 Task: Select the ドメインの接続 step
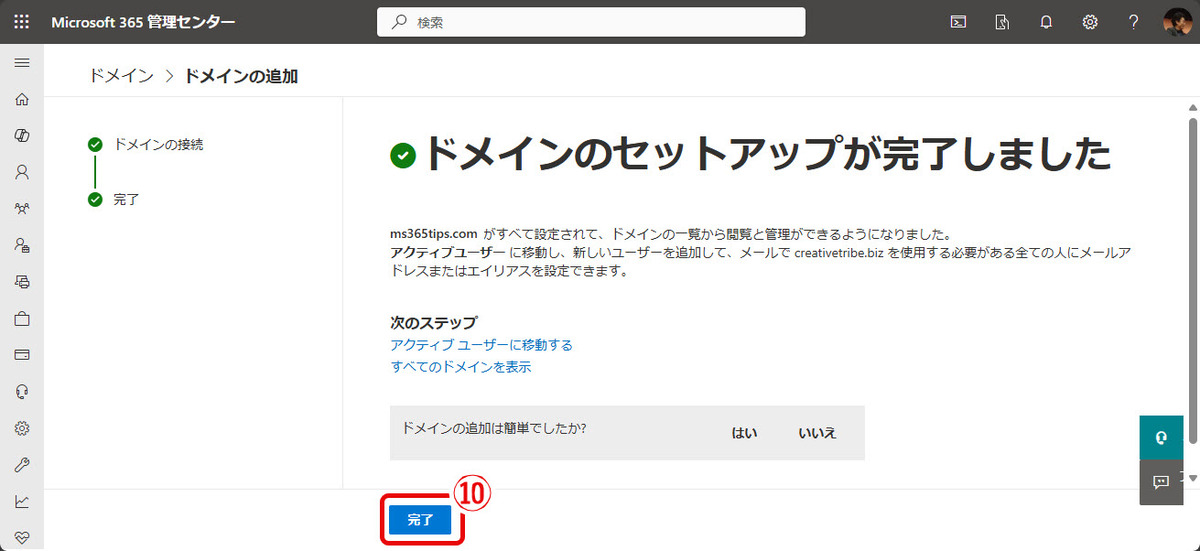[x=158, y=144]
